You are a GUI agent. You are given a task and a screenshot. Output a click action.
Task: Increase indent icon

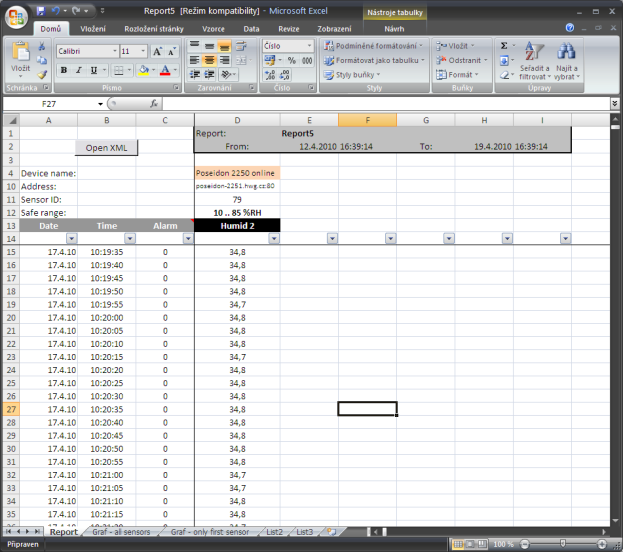(x=209, y=74)
